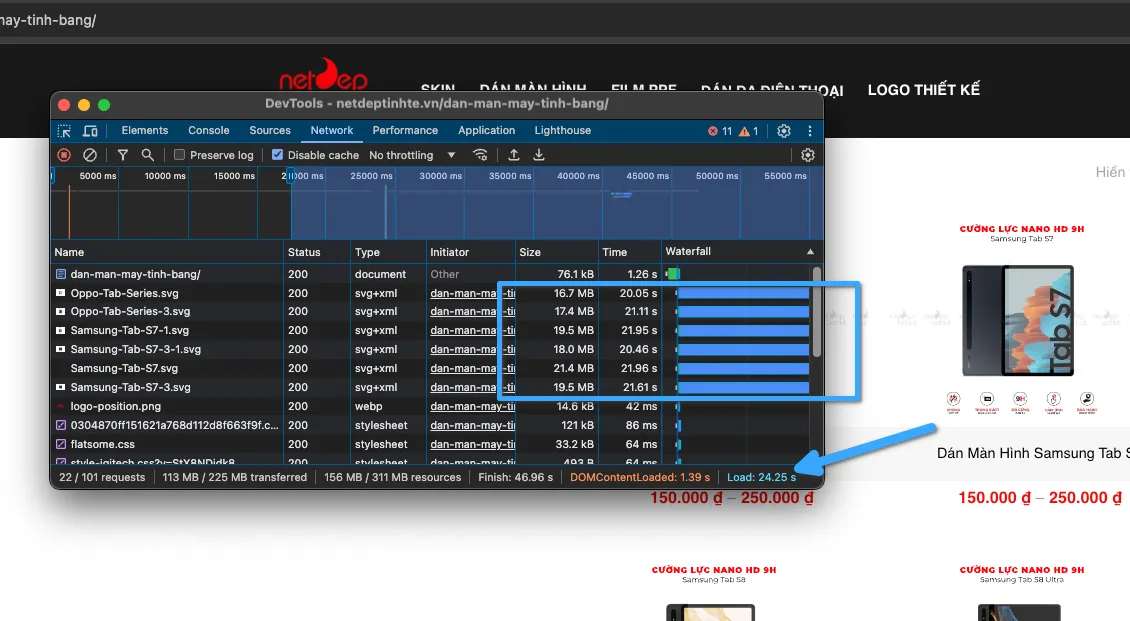Sort requests by the Waterfall column
This screenshot has width=1130, height=621.
738,252
